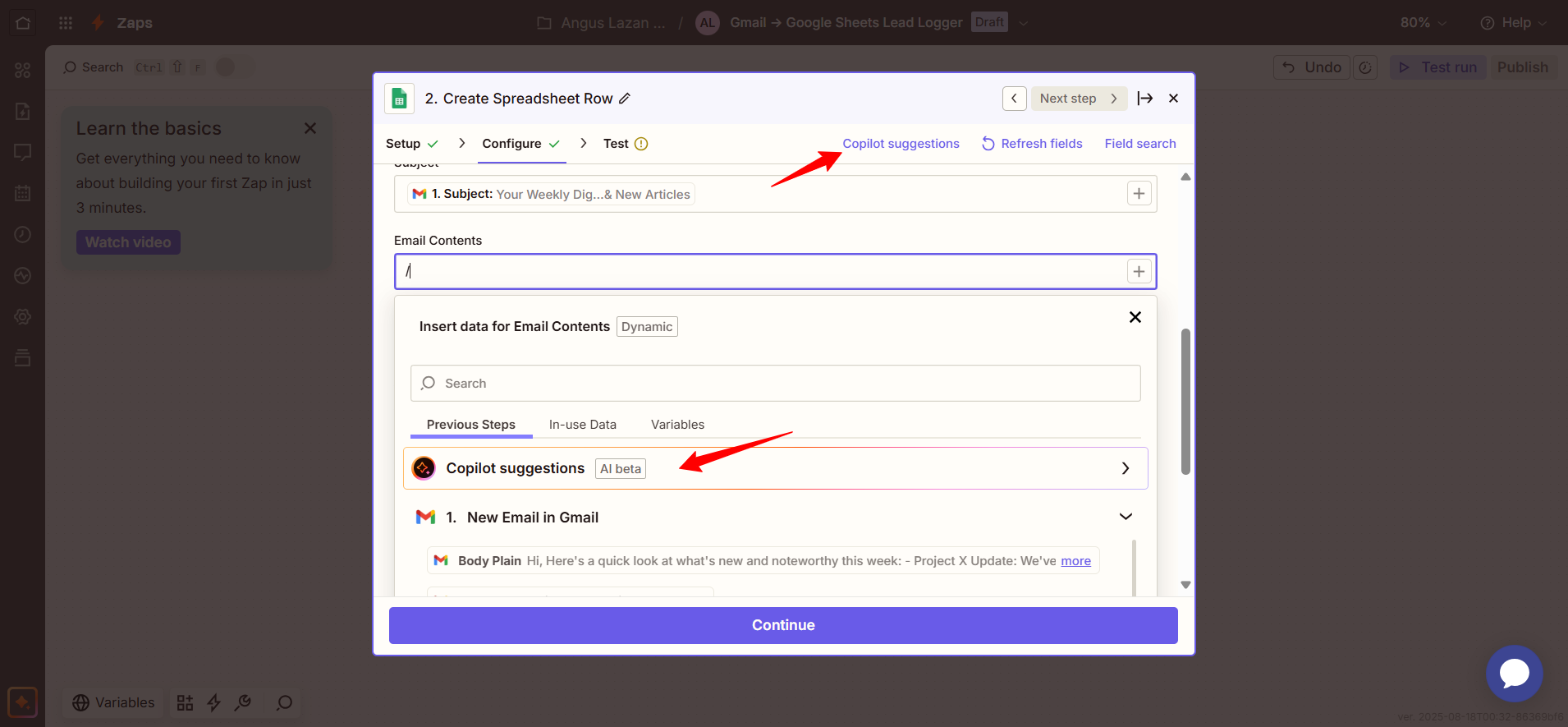
Task: Click the Publish button
Action: pos(1522,67)
